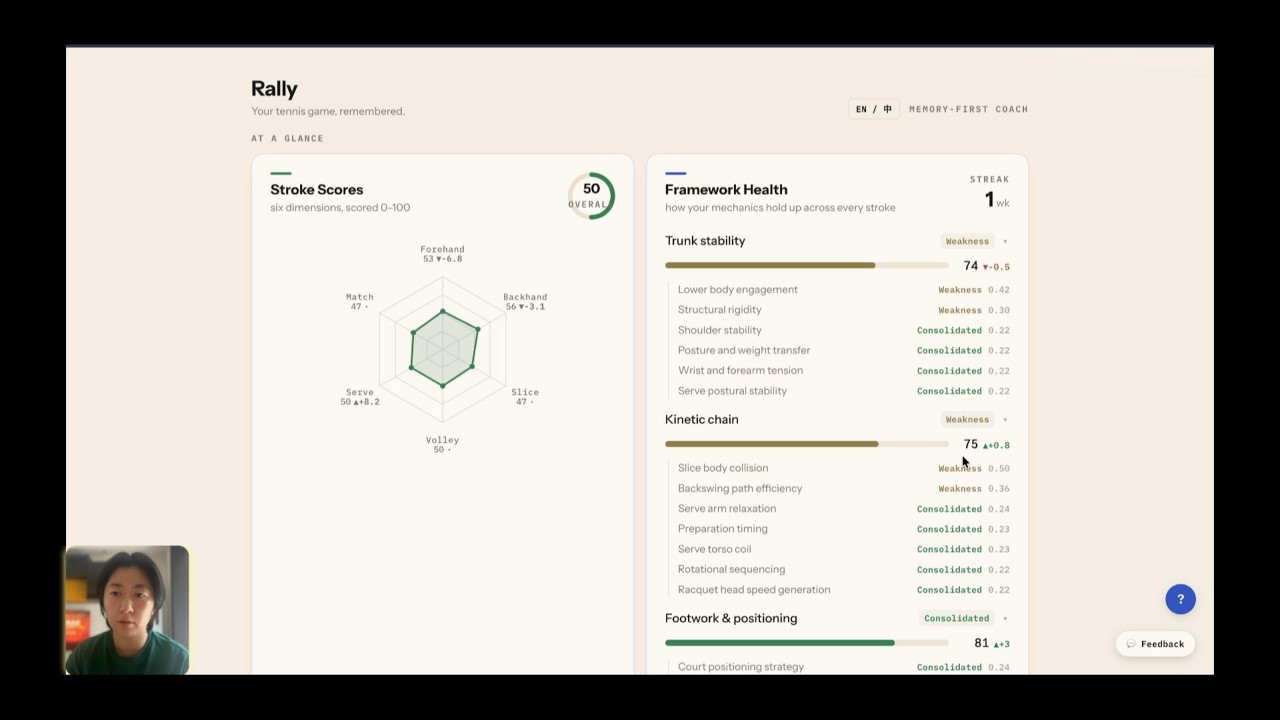
Task: Click the Serve torso coil row
Action: (x=843, y=549)
